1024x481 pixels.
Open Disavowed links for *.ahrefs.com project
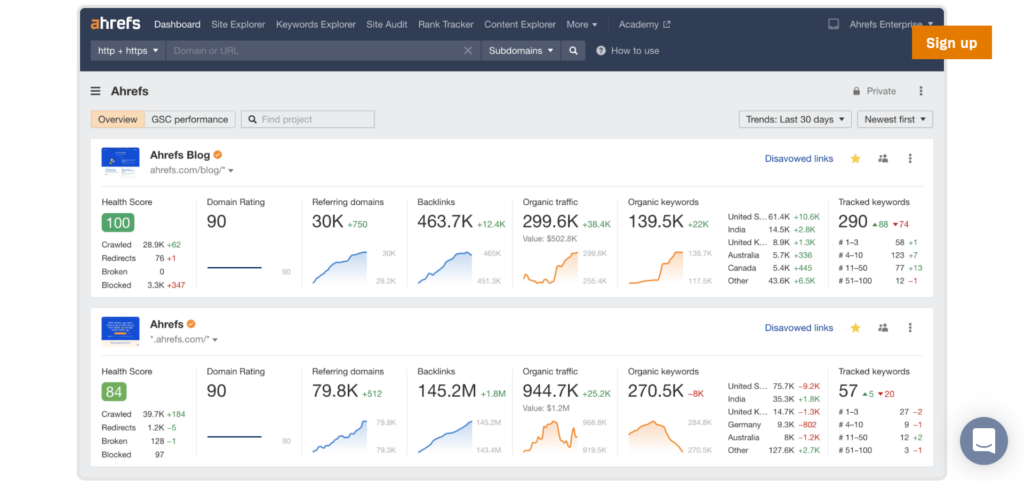(799, 328)
